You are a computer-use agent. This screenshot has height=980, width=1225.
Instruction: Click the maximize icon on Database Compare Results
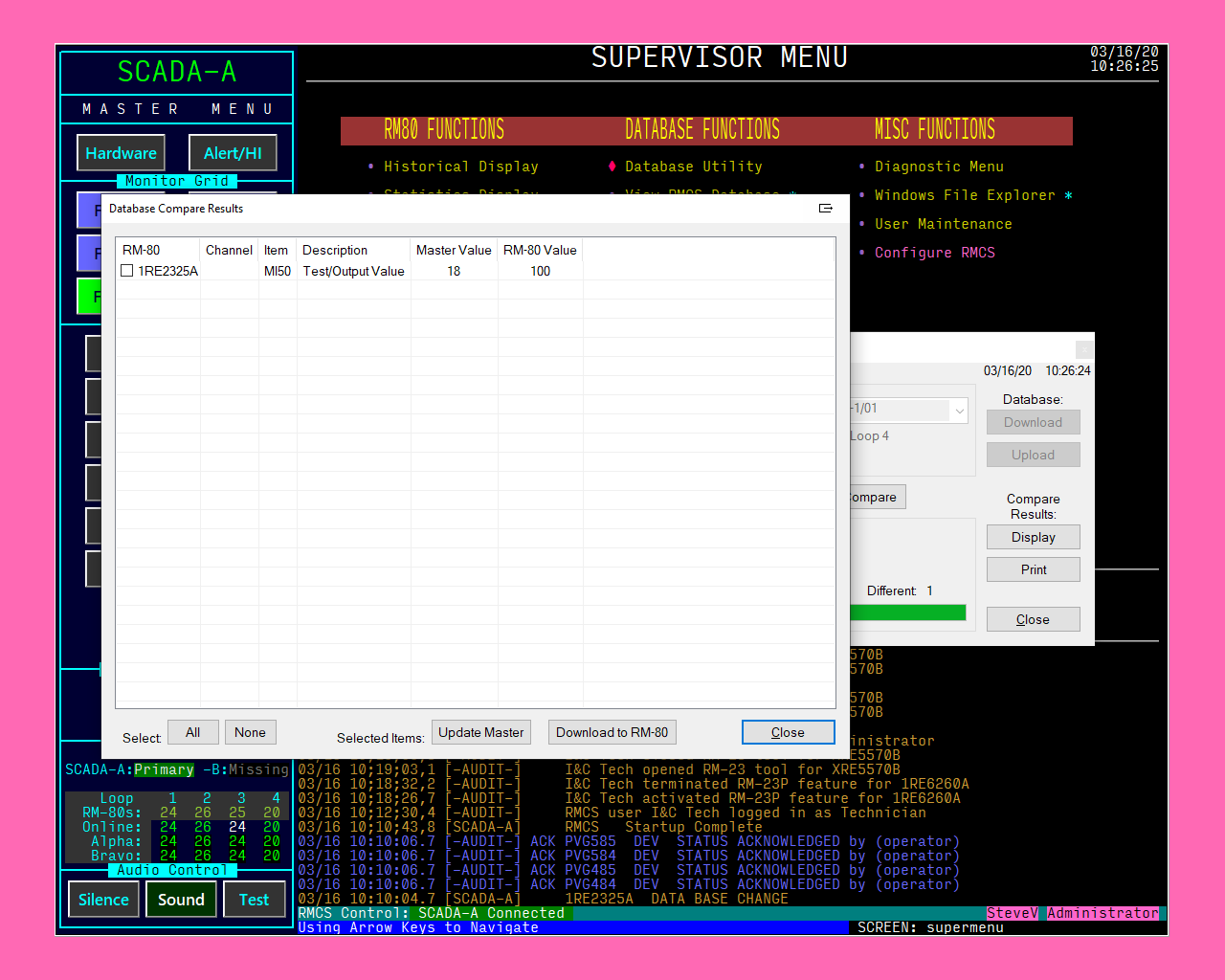826,209
